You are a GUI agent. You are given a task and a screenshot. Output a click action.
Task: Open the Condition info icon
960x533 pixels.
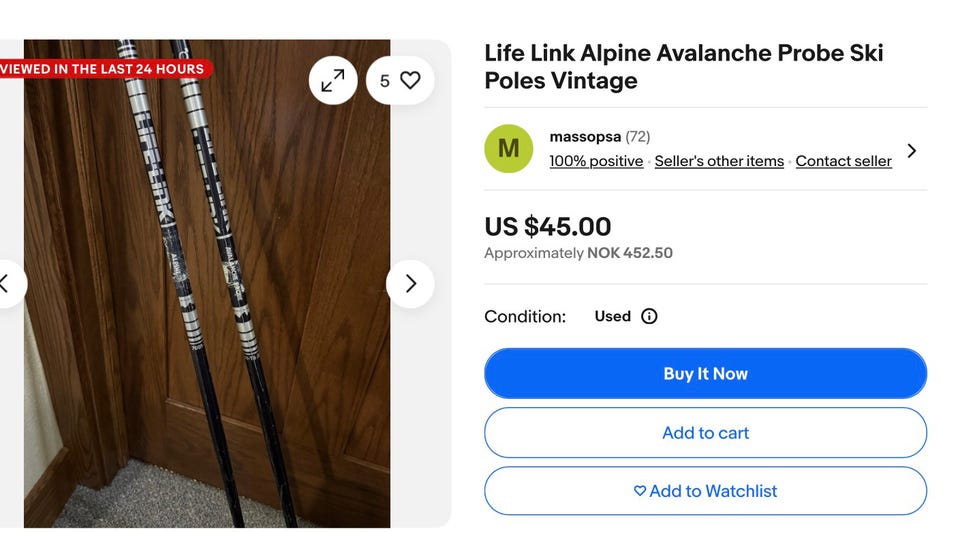tap(649, 316)
